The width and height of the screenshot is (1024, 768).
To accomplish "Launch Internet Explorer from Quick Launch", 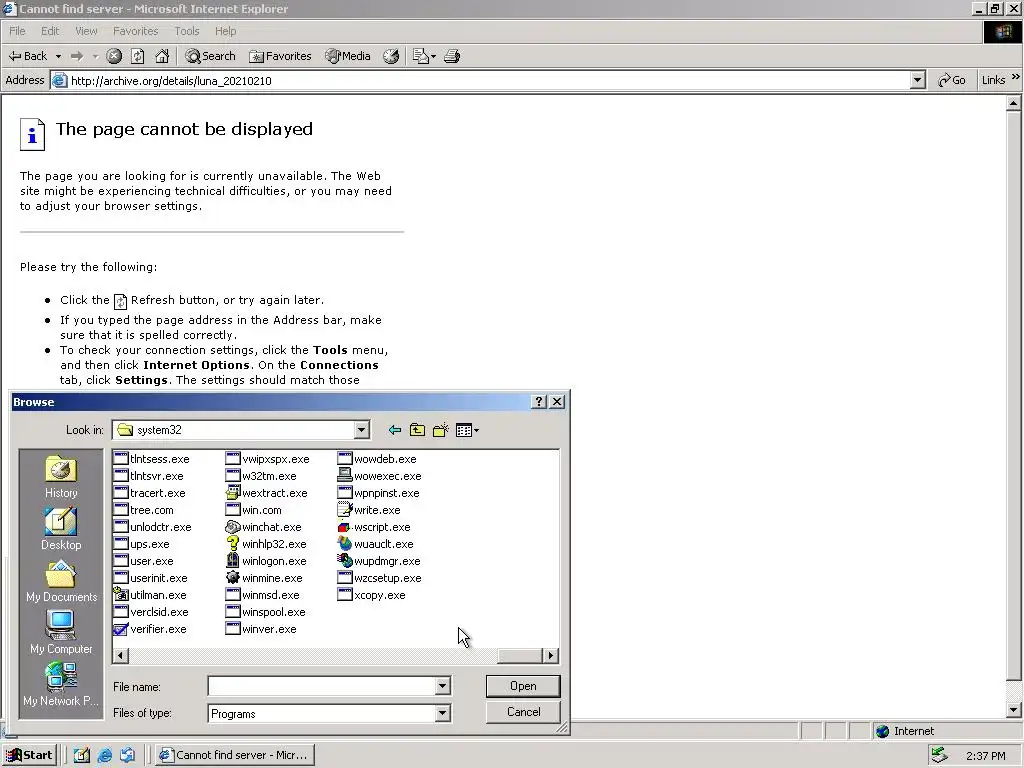I will [x=104, y=755].
